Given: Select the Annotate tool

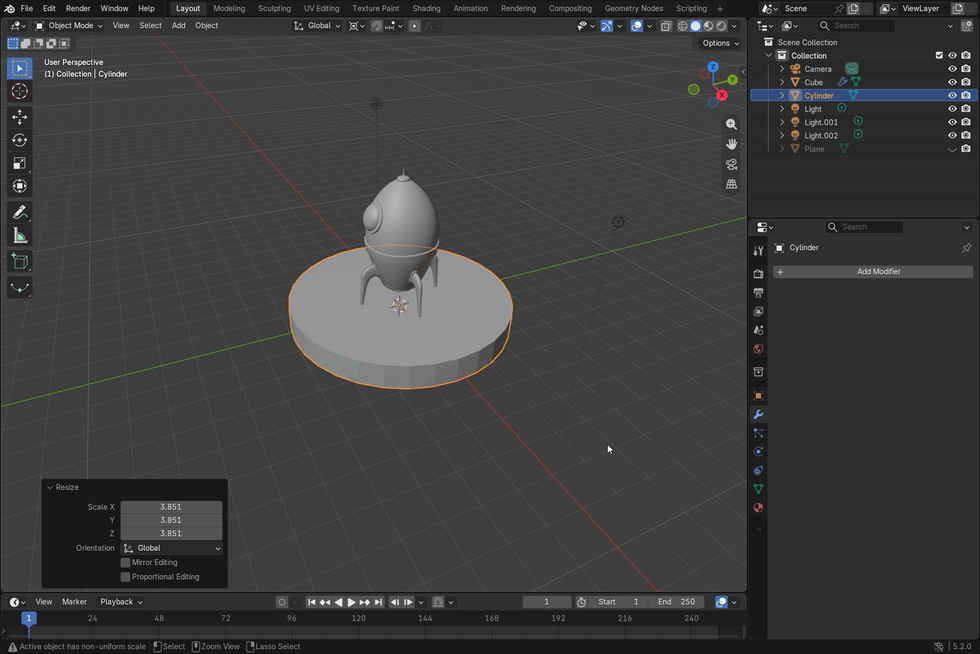Looking at the screenshot, I should click(x=19, y=213).
